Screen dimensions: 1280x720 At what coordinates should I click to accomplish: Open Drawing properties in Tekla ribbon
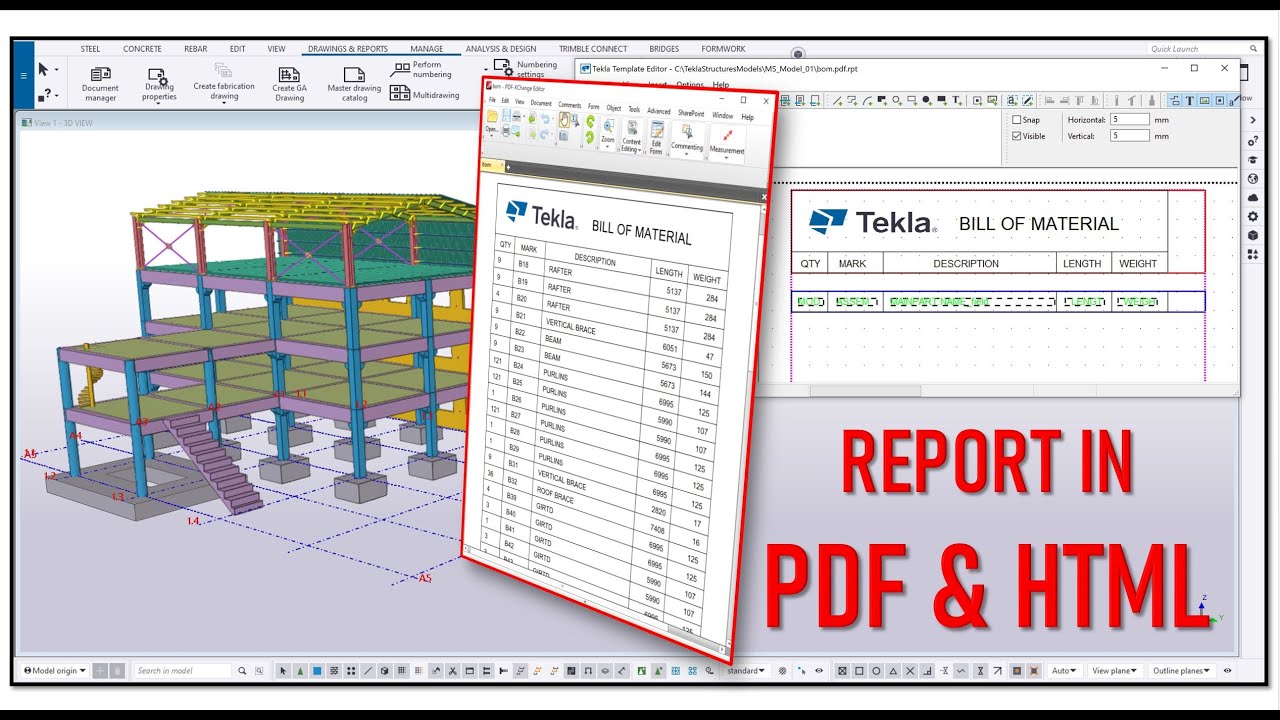[159, 85]
